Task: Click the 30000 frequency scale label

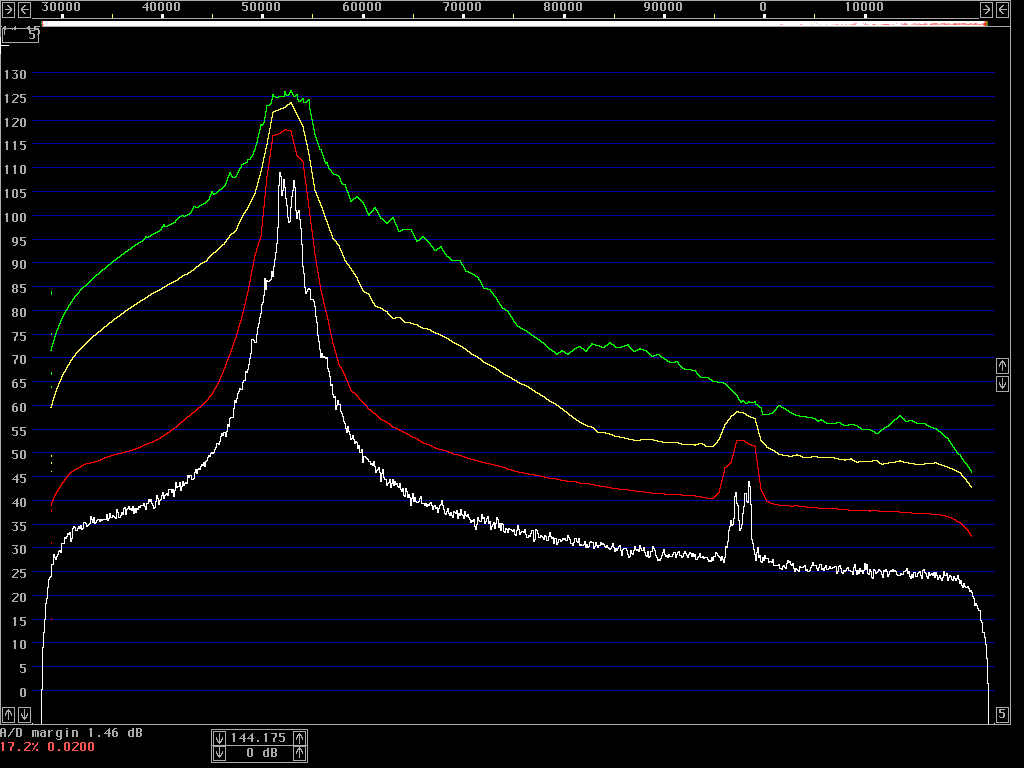Action: point(61,7)
